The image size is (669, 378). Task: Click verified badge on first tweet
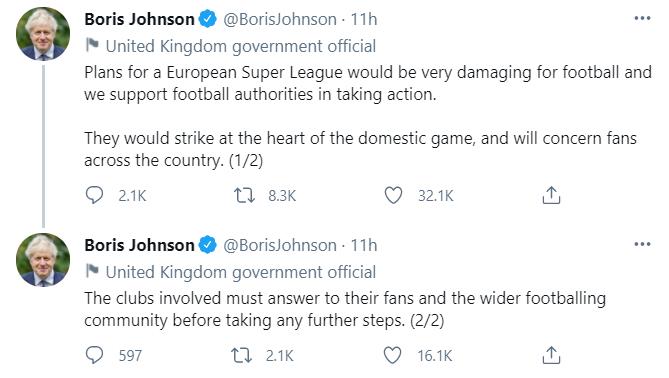click(x=208, y=19)
